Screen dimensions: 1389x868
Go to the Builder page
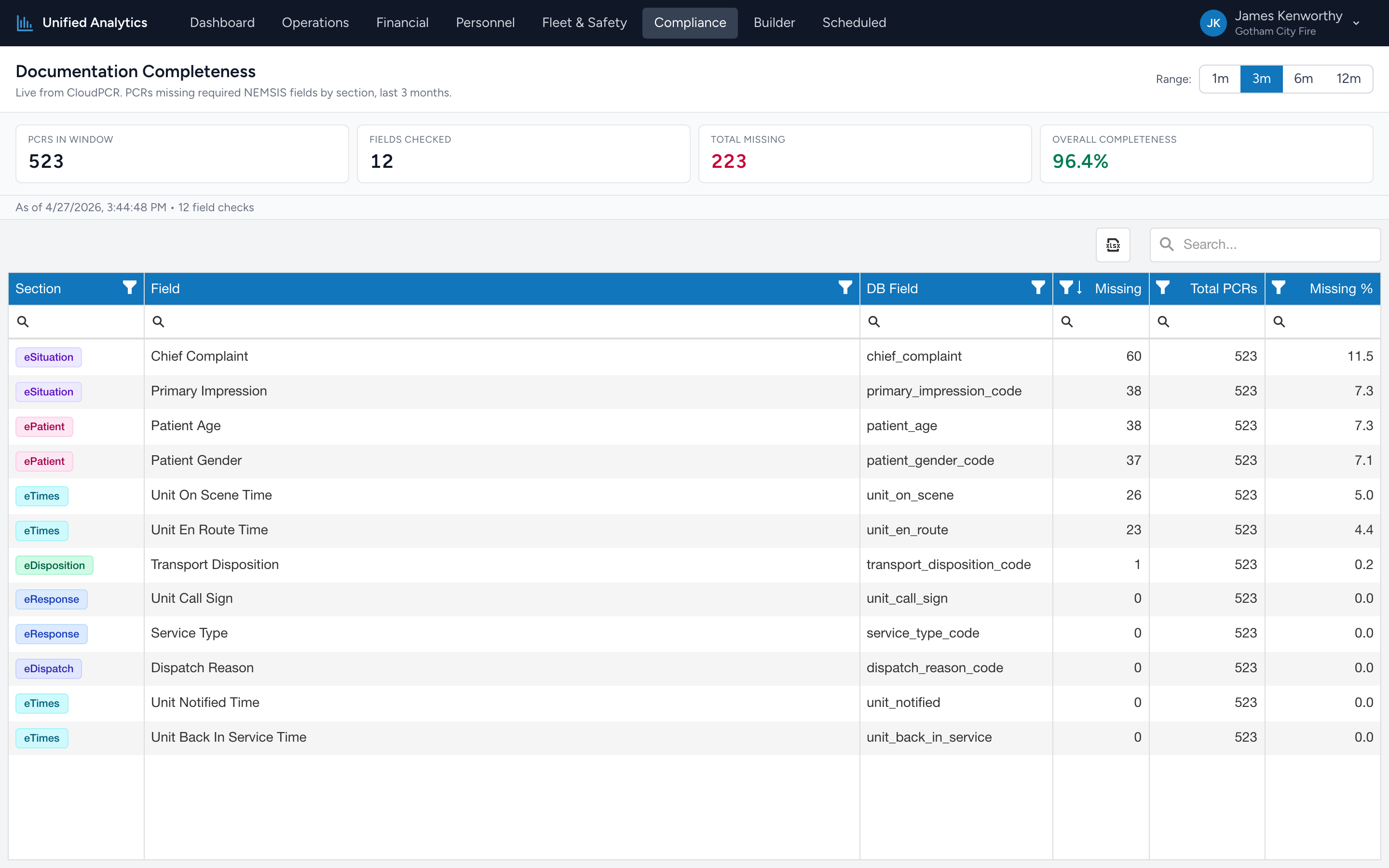774,23
